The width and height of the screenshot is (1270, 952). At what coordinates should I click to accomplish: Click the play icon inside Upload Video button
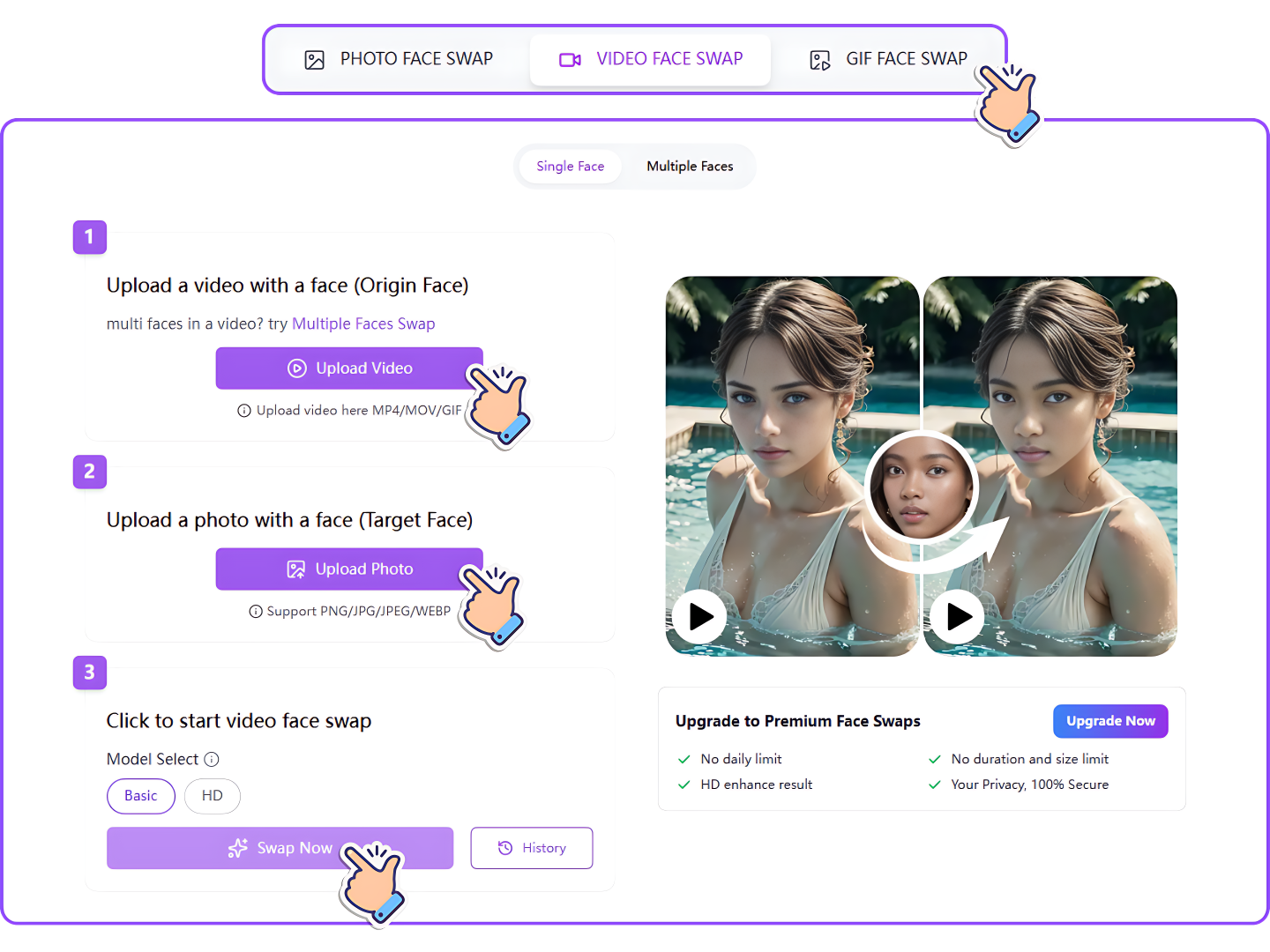point(297,368)
